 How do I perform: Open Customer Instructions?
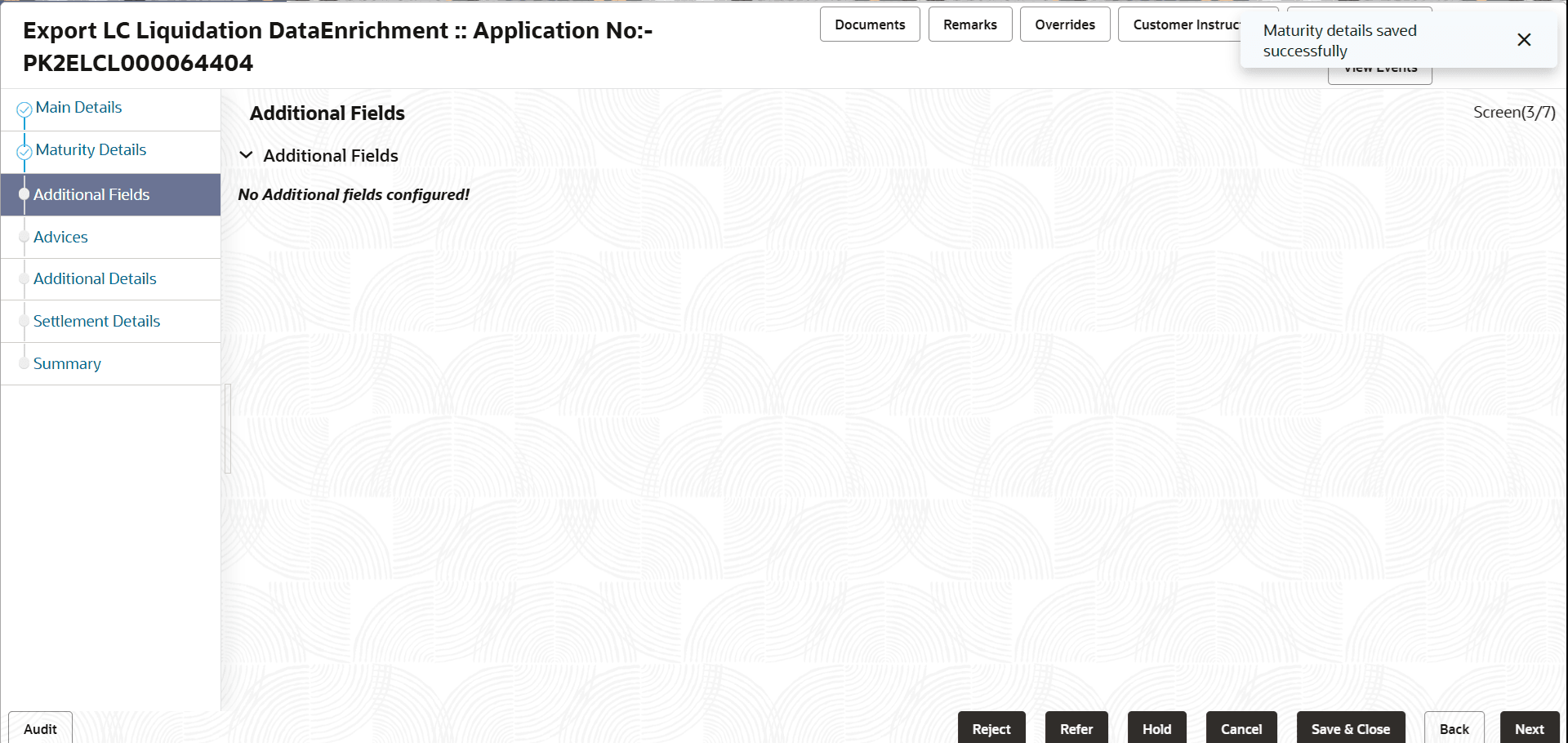(1179, 24)
